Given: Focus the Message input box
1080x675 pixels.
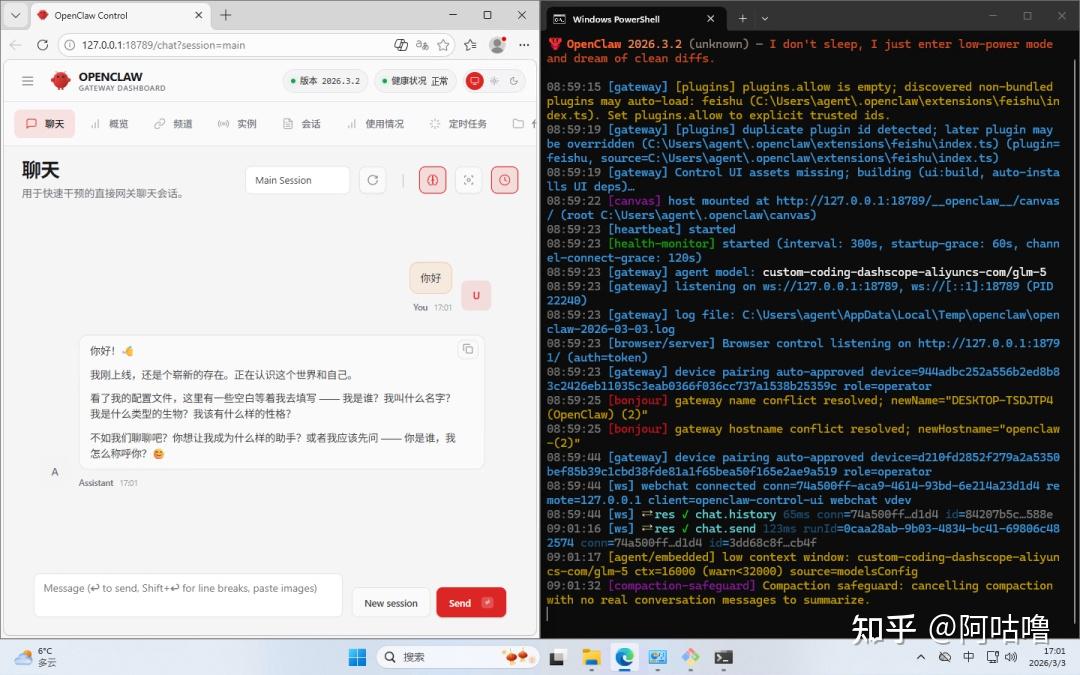Looking at the screenshot, I should click(x=188, y=595).
